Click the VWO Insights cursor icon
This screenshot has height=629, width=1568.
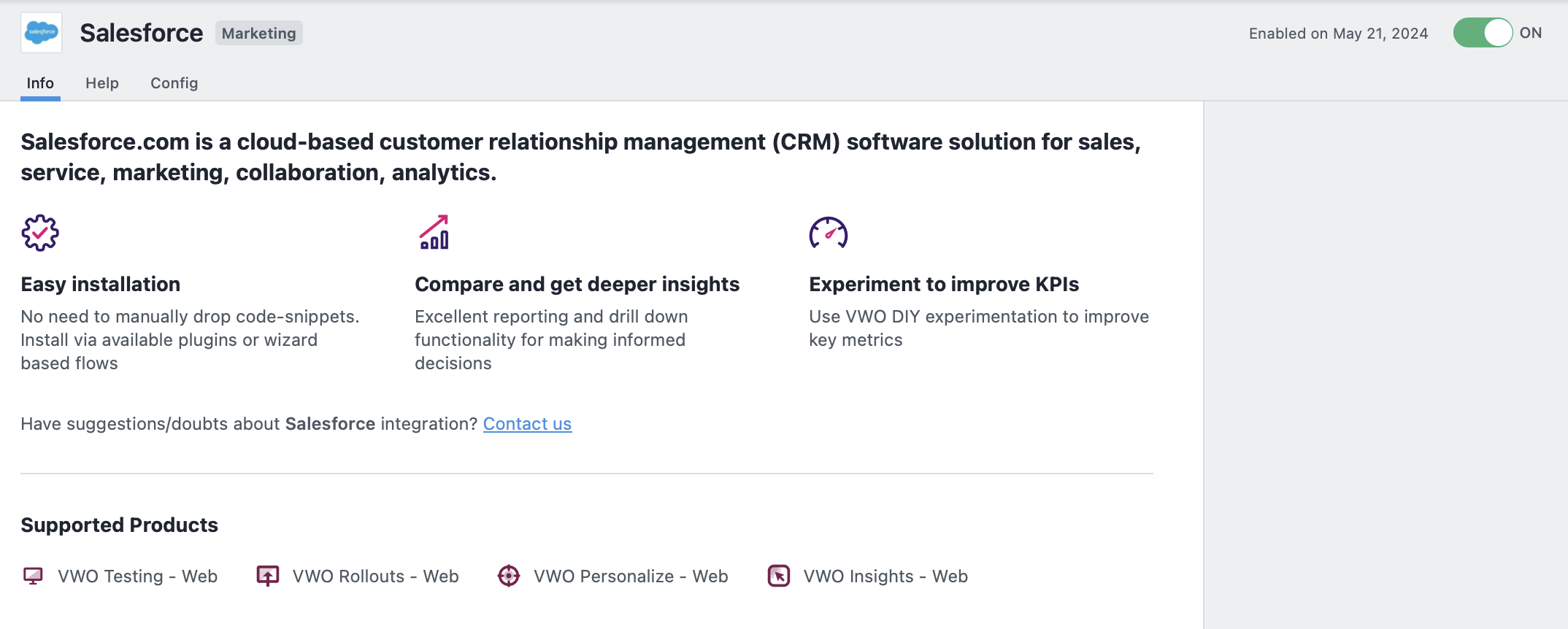(x=779, y=576)
